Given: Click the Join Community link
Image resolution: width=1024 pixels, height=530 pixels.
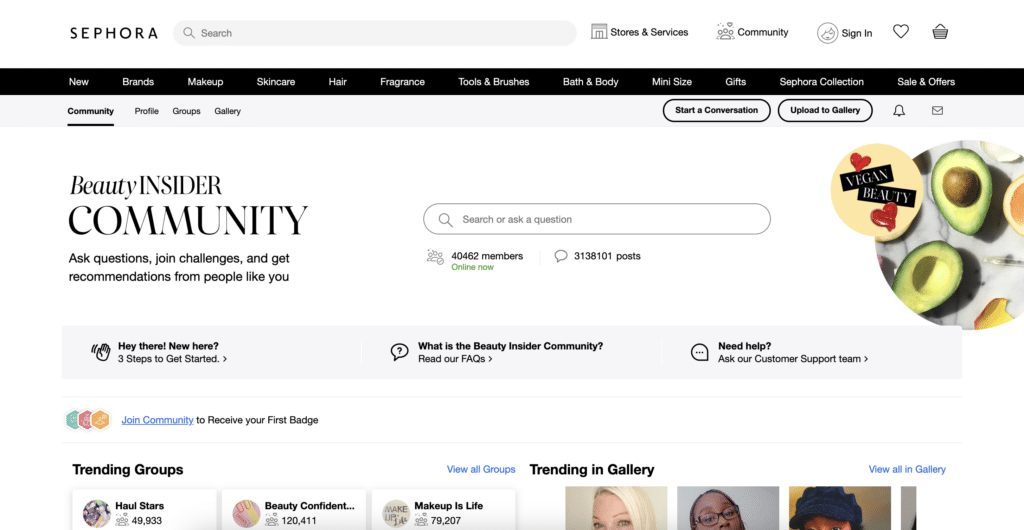Looking at the screenshot, I should tap(157, 420).
